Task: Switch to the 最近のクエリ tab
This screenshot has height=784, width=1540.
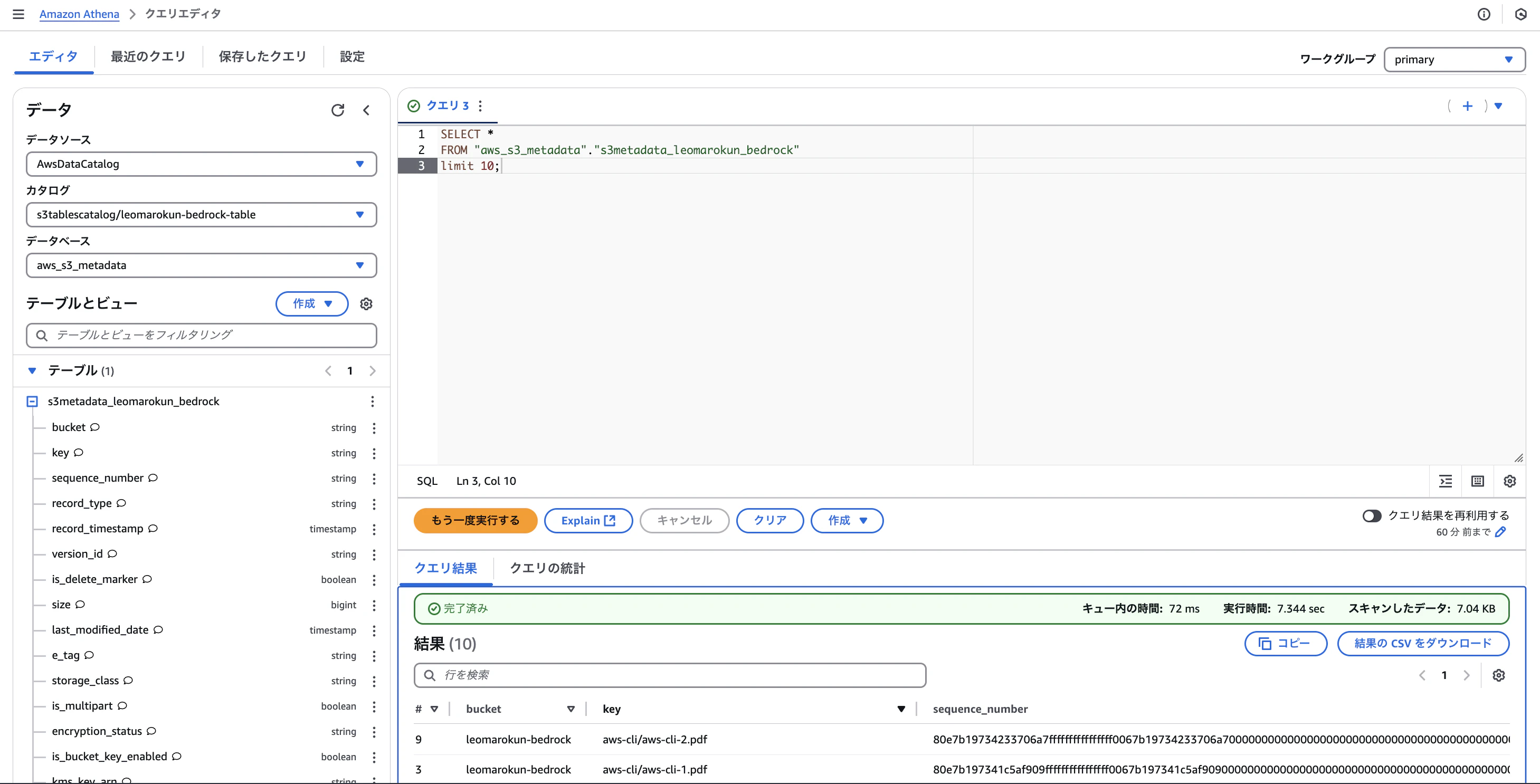Action: click(148, 57)
